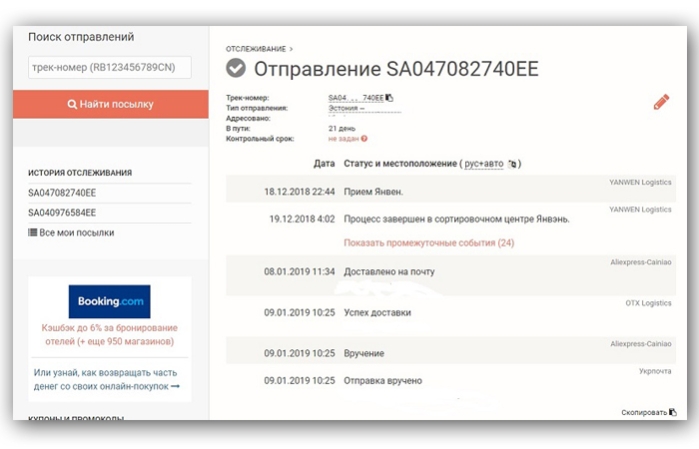
Task: Expand Показать промежуточные события (24)
Action: point(429,243)
